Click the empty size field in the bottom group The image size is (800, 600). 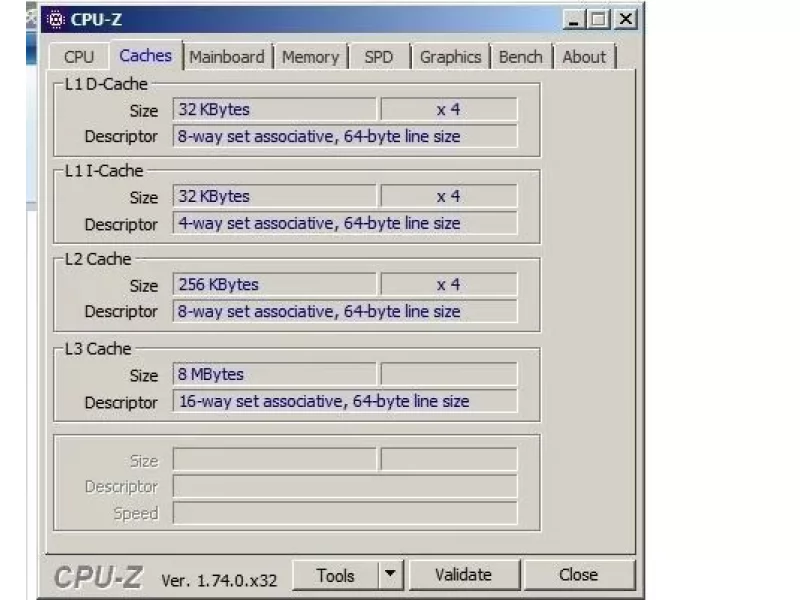(274, 459)
